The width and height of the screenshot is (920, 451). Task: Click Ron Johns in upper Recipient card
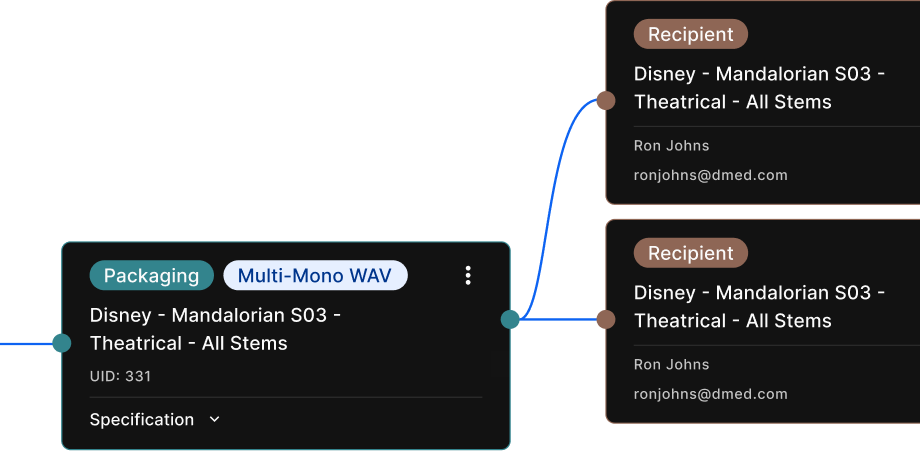671,145
